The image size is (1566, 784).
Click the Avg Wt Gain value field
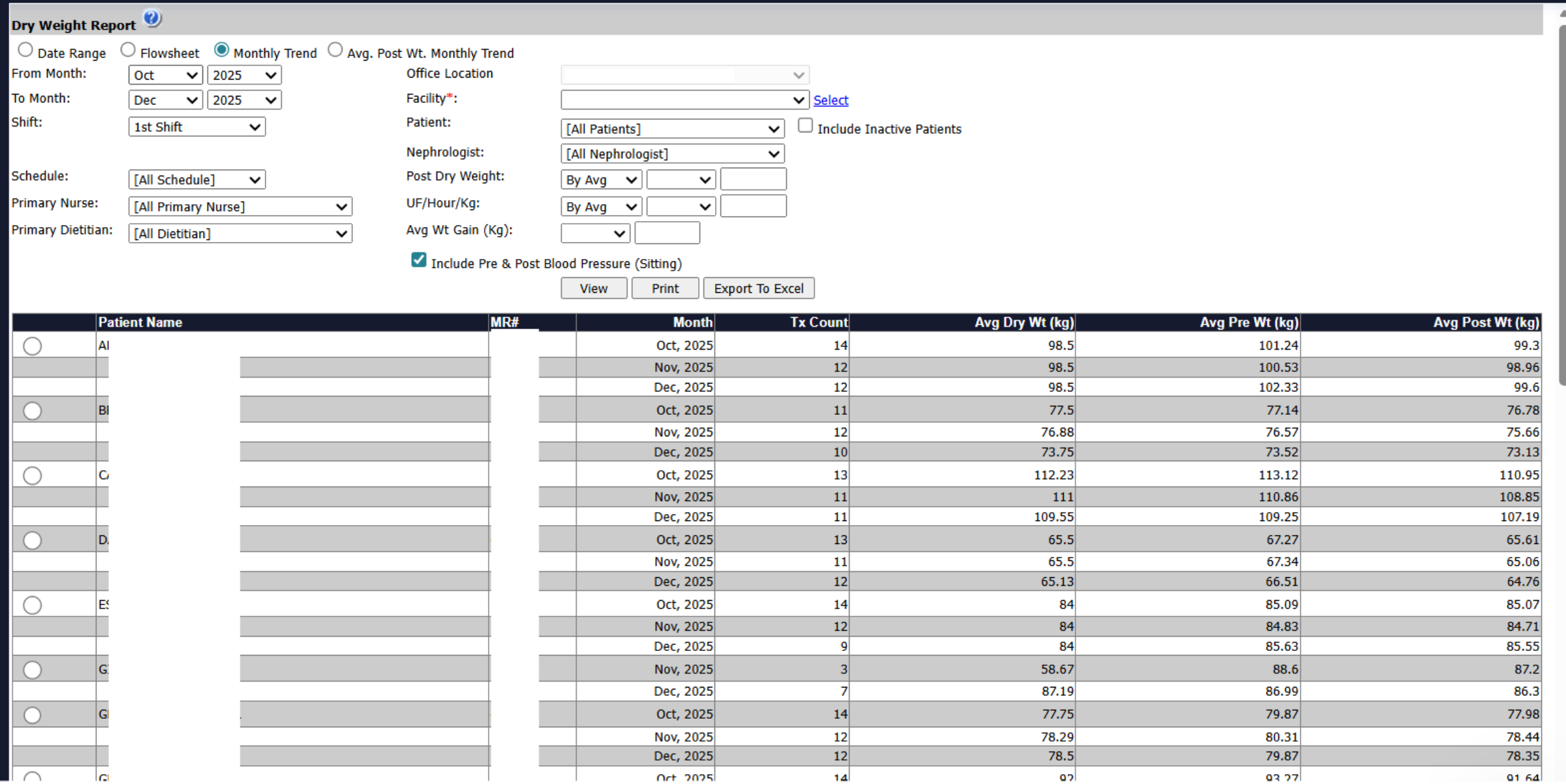668,233
